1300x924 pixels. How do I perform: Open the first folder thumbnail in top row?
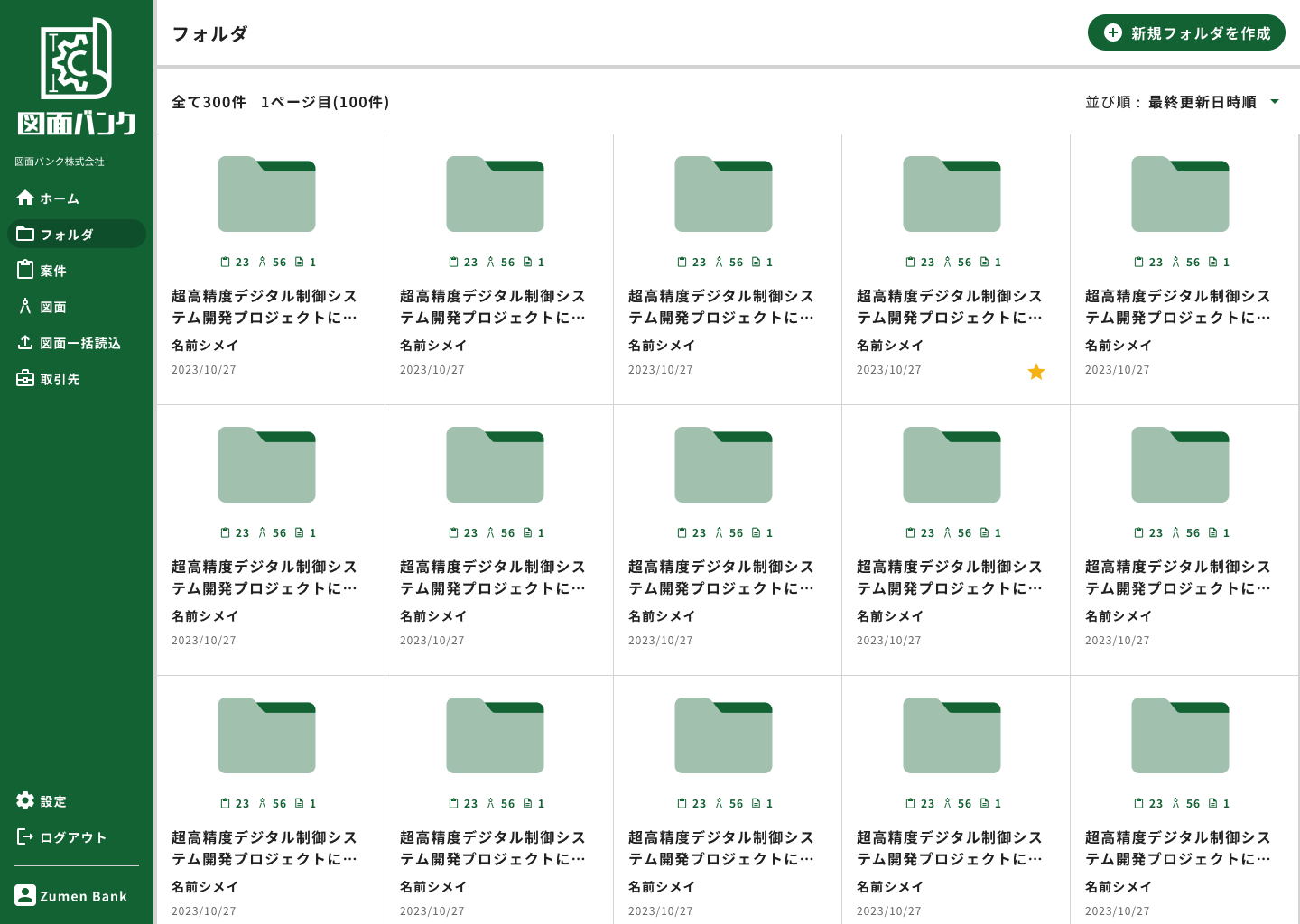266,194
